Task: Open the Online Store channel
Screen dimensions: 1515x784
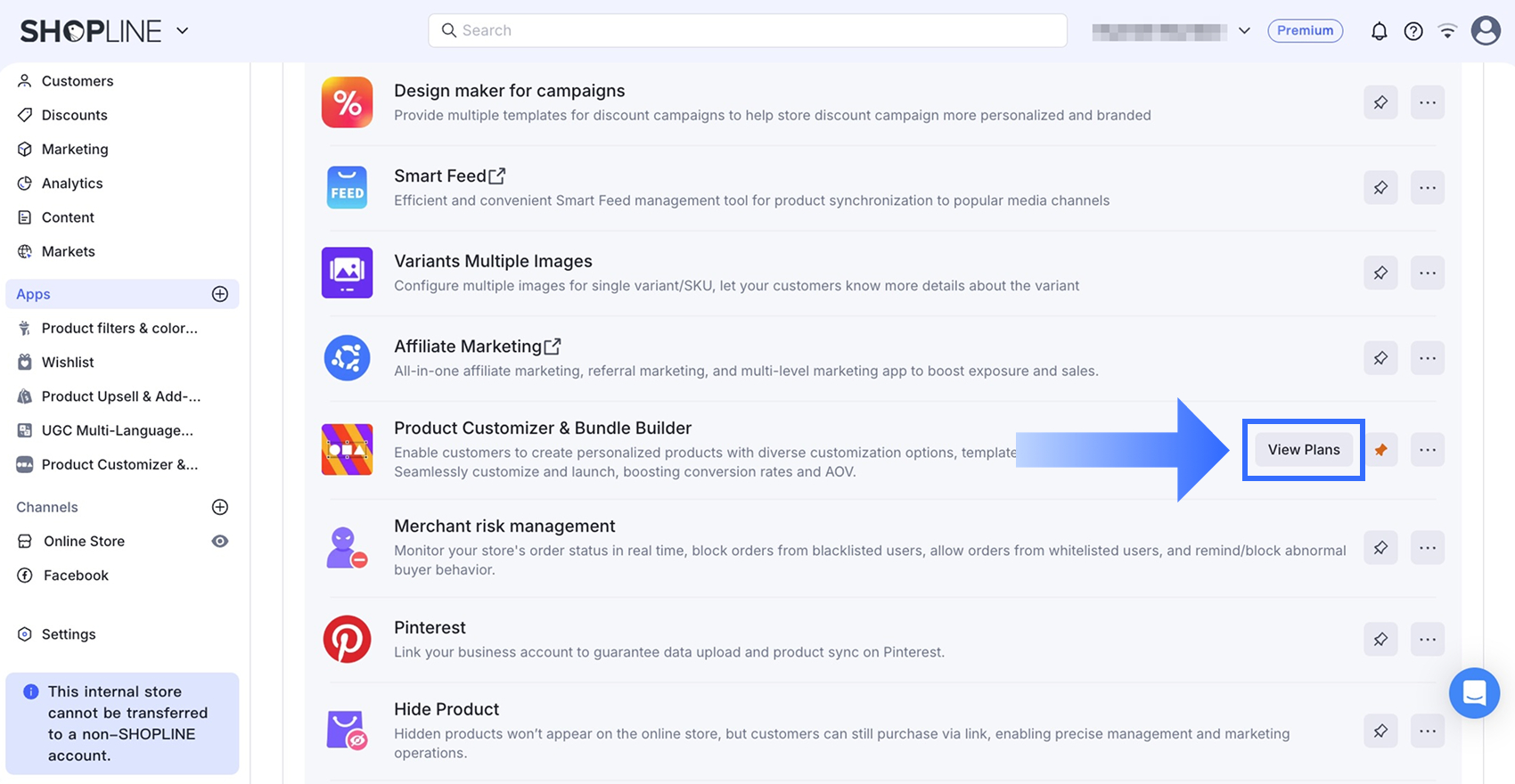Action: (x=84, y=541)
